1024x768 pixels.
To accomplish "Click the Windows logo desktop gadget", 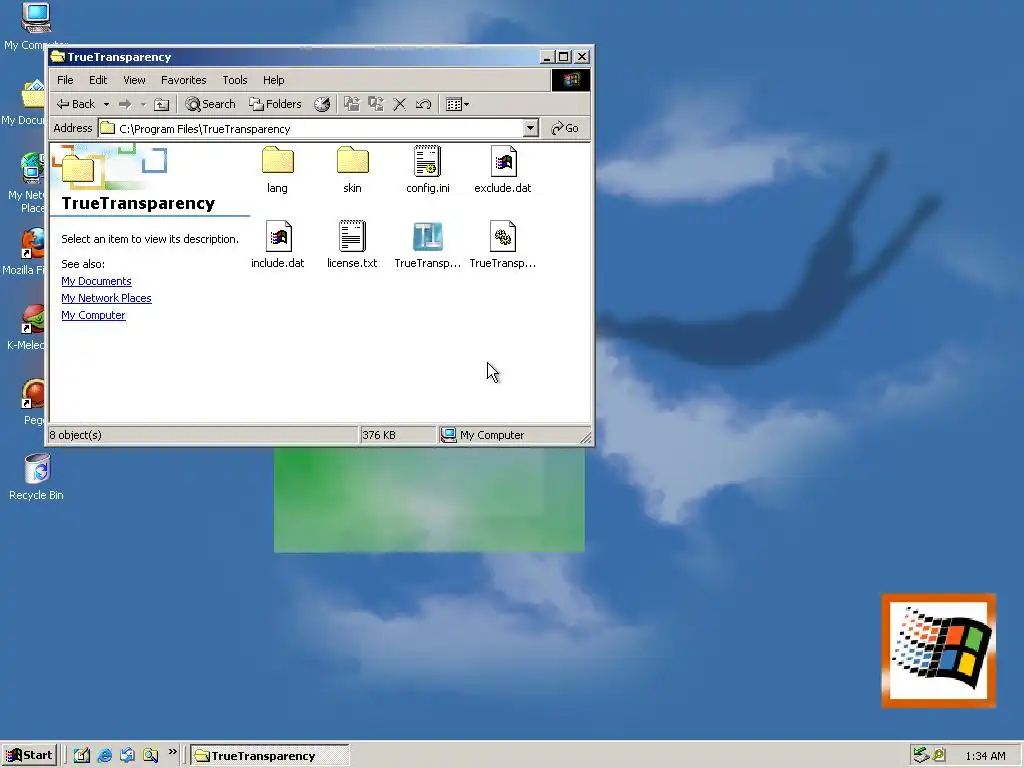I will click(x=938, y=650).
